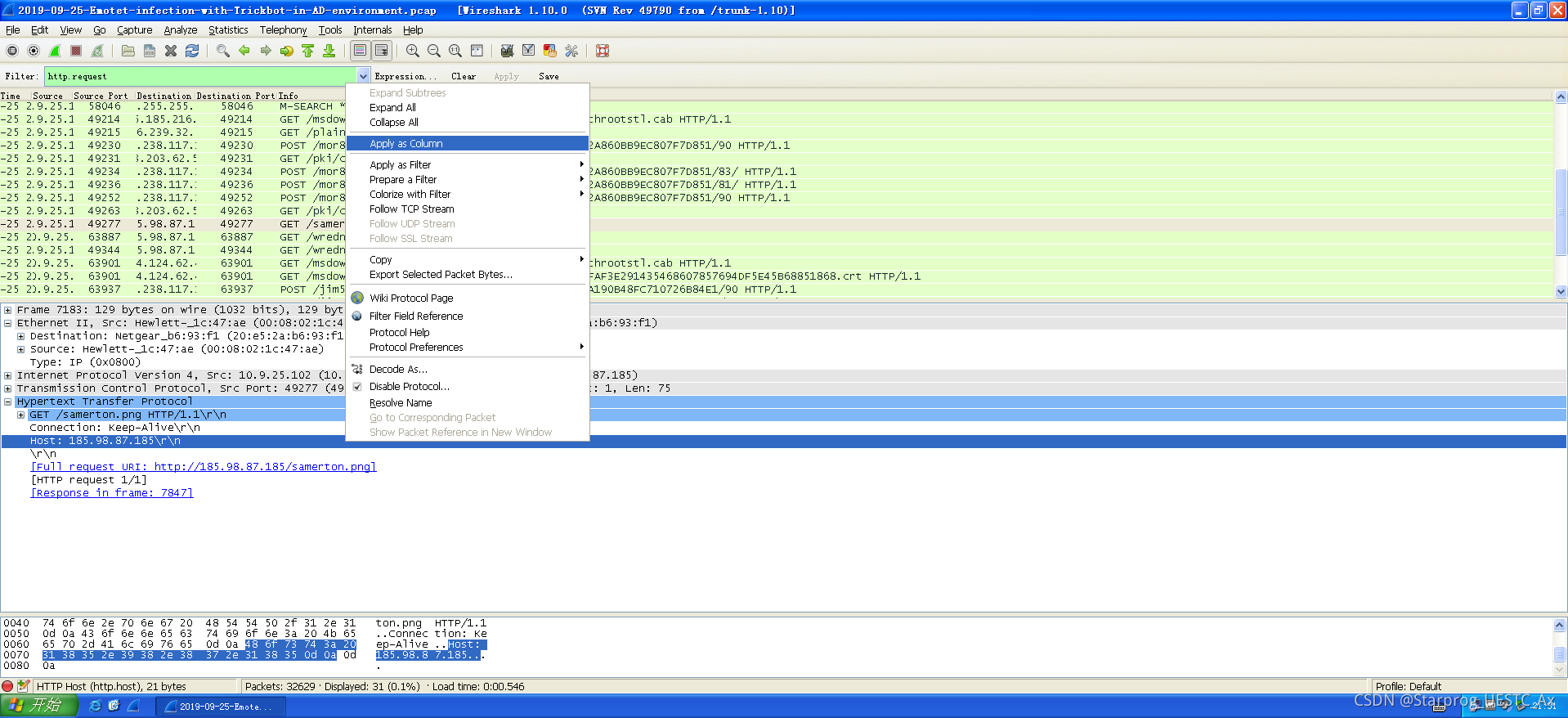1568x718 pixels.
Task: Go back in packet history
Action: [x=244, y=51]
